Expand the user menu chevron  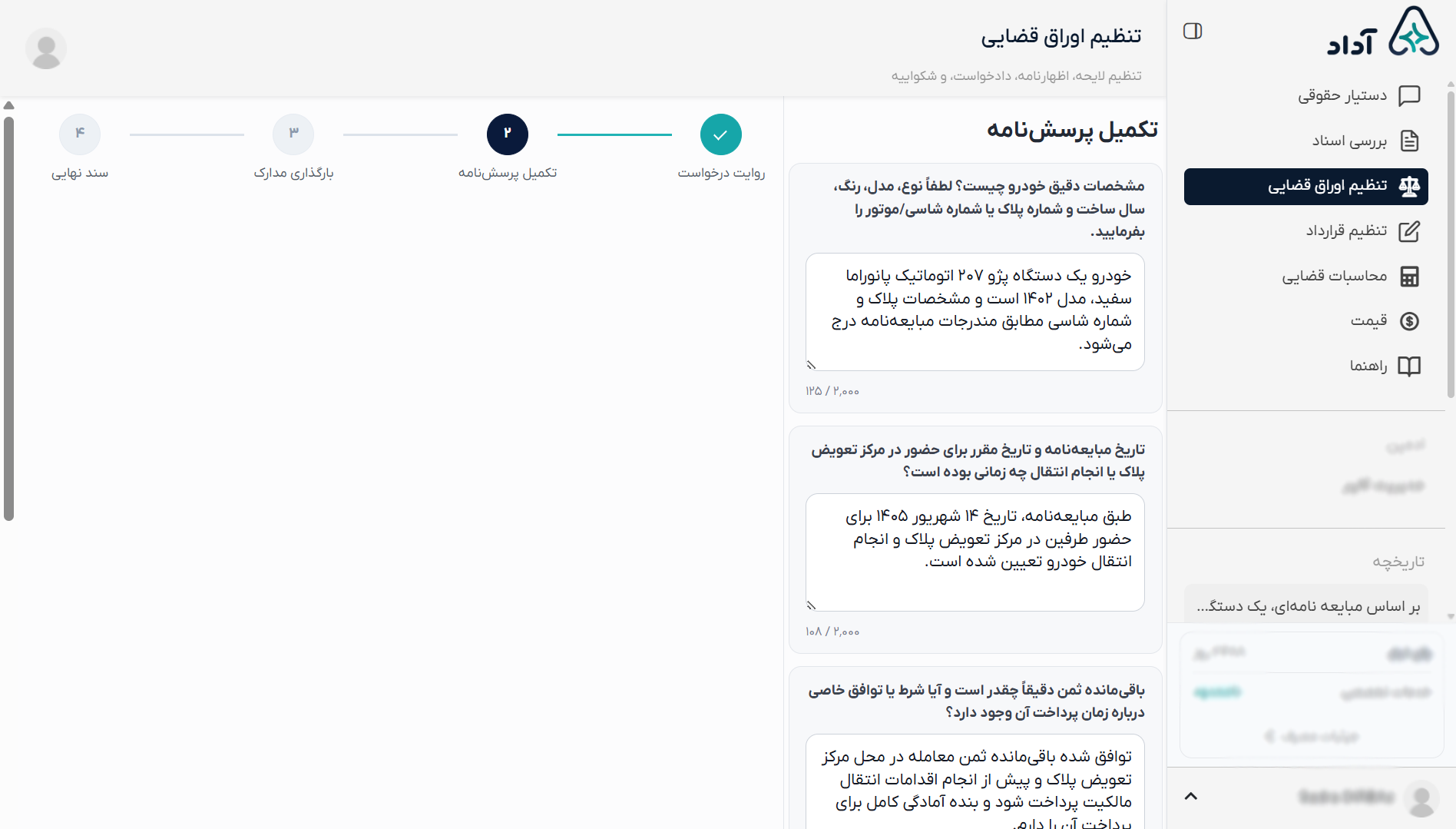click(1191, 797)
